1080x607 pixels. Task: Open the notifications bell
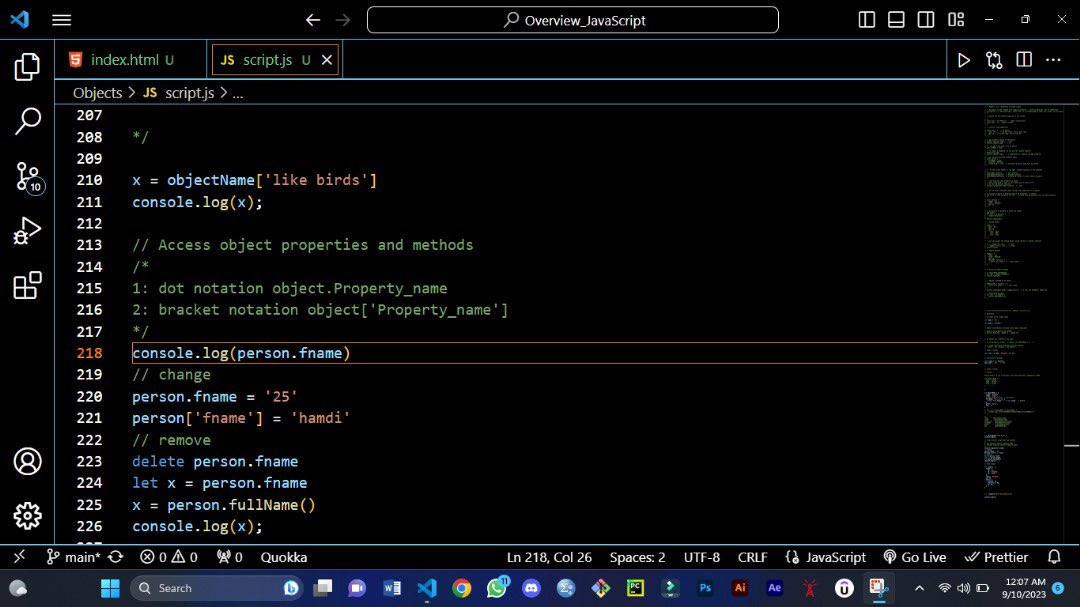1054,557
